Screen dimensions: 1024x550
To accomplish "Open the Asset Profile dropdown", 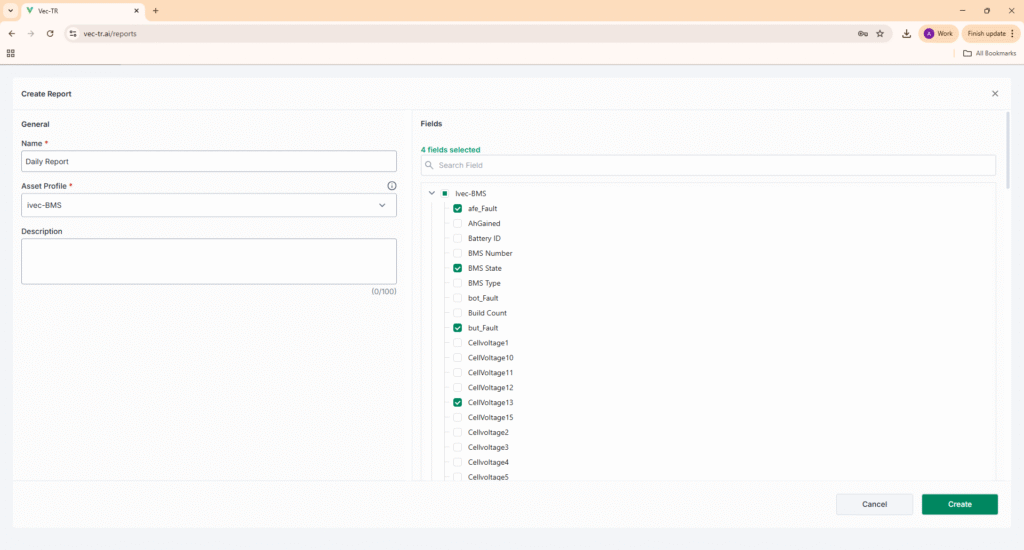I will 209,205.
